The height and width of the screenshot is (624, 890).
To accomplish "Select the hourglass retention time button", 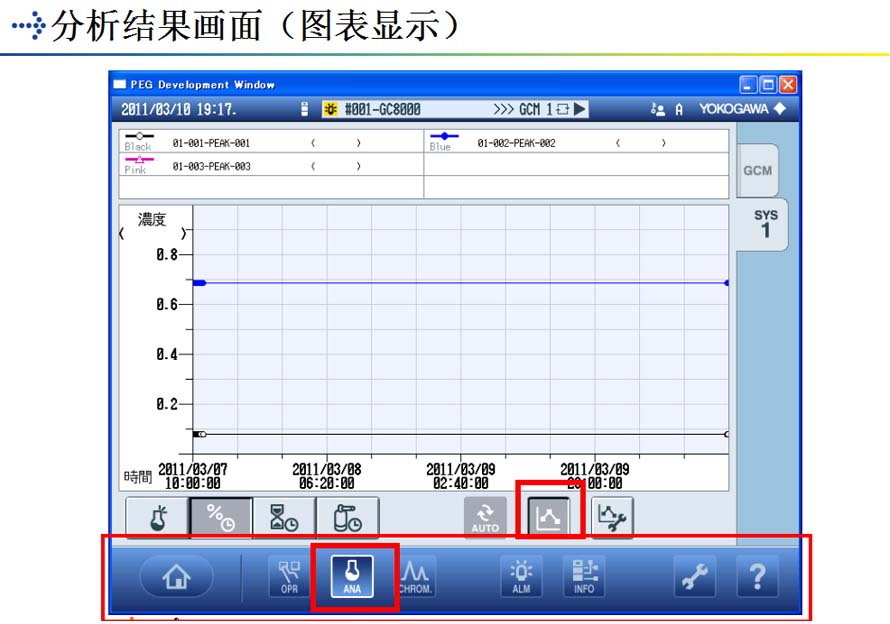I will click(284, 517).
